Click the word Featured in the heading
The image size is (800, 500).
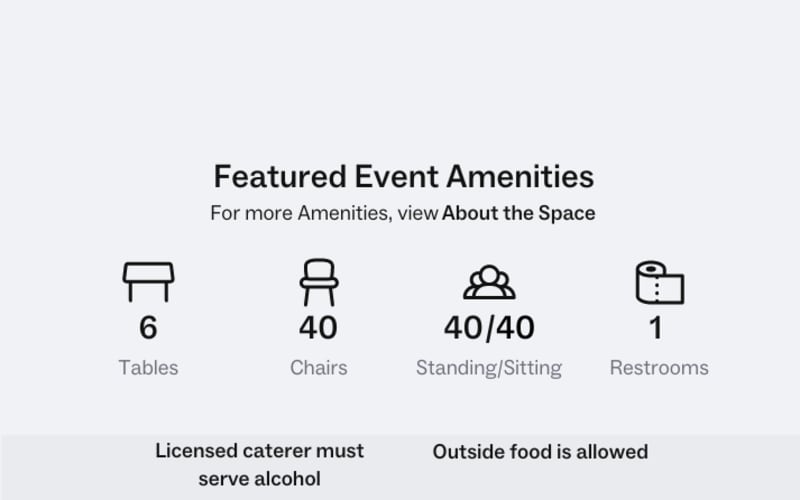(x=280, y=177)
